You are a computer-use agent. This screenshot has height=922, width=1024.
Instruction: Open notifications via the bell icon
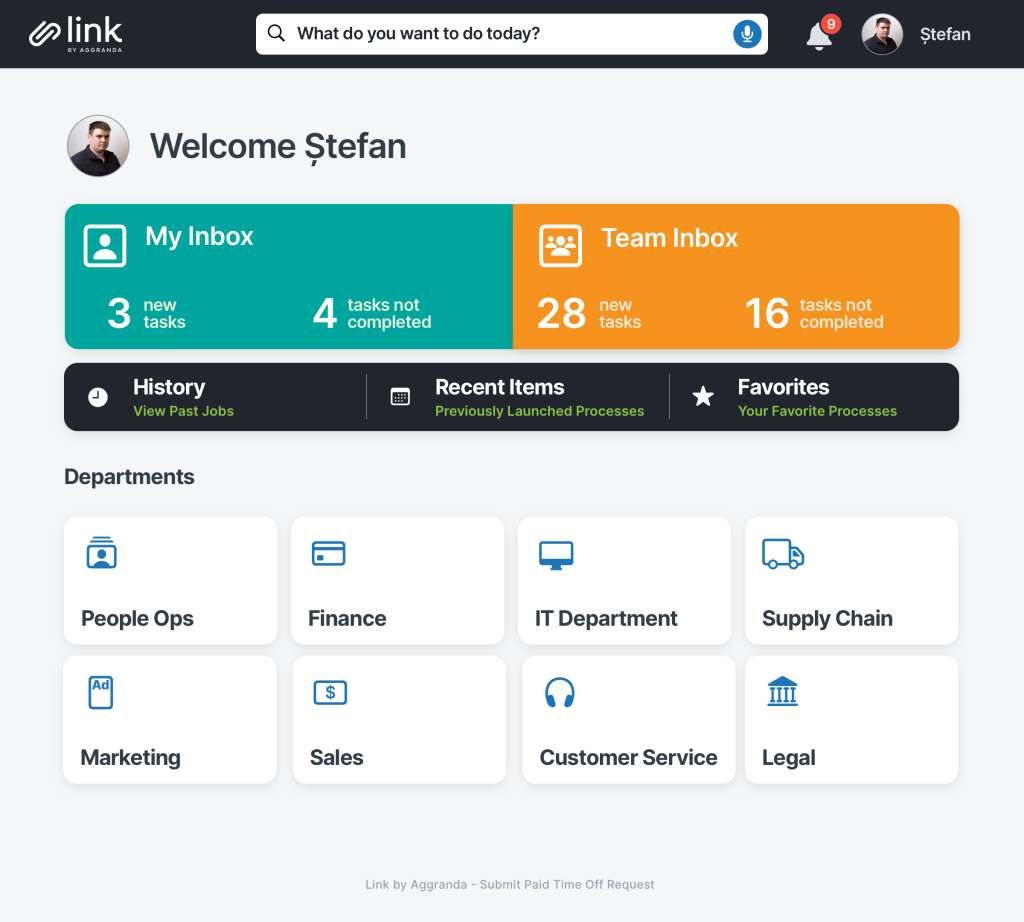point(817,35)
